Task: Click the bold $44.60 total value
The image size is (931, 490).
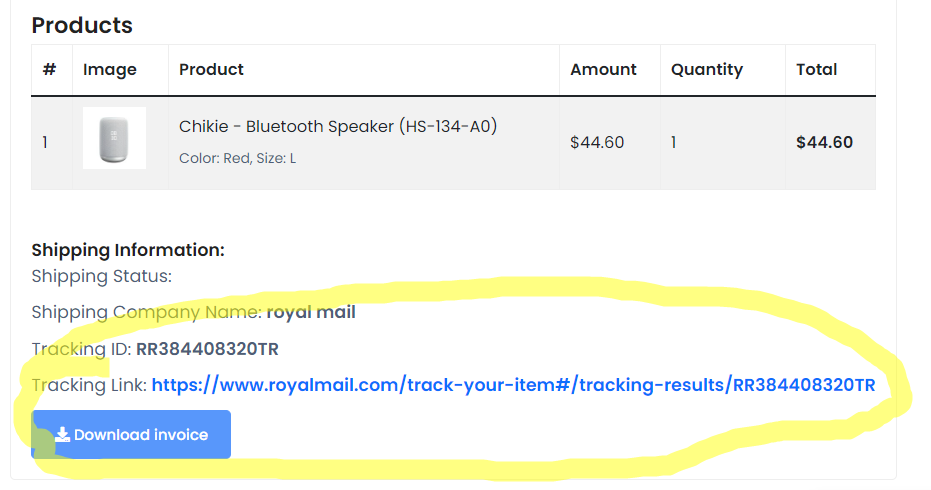Action: pos(824,143)
